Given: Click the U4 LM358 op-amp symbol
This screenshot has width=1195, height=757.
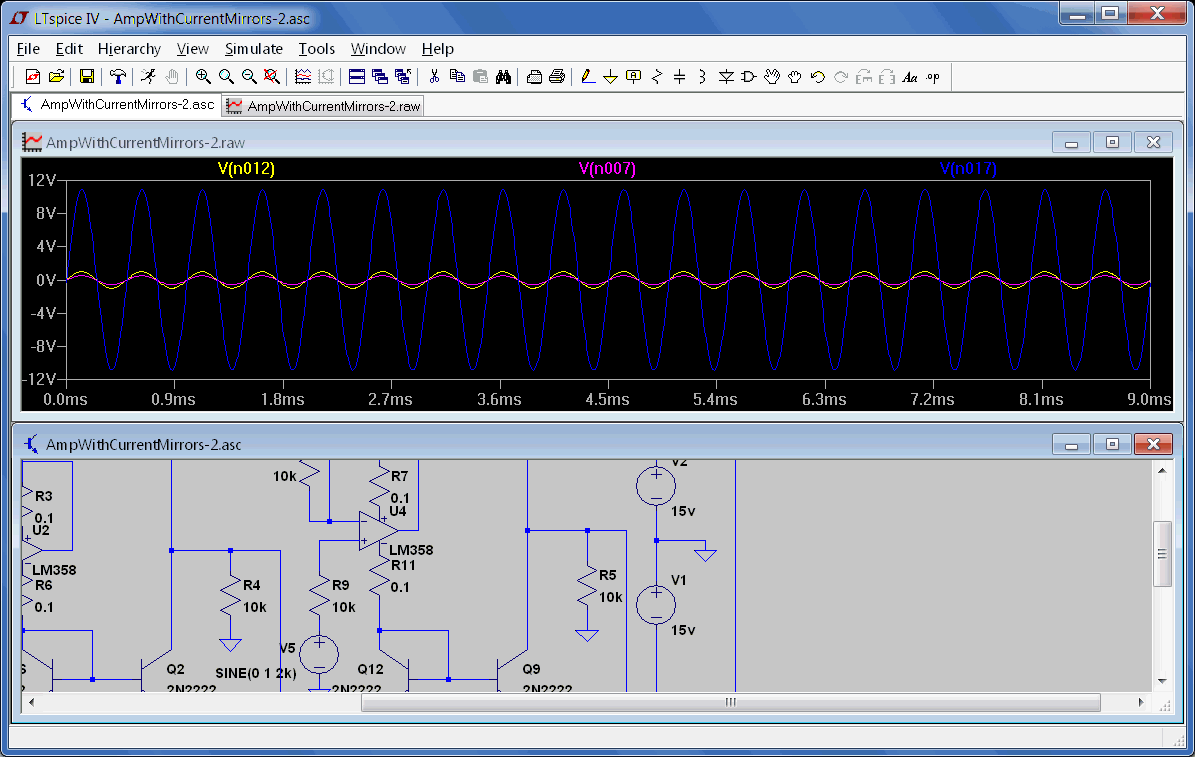Looking at the screenshot, I should [x=378, y=530].
